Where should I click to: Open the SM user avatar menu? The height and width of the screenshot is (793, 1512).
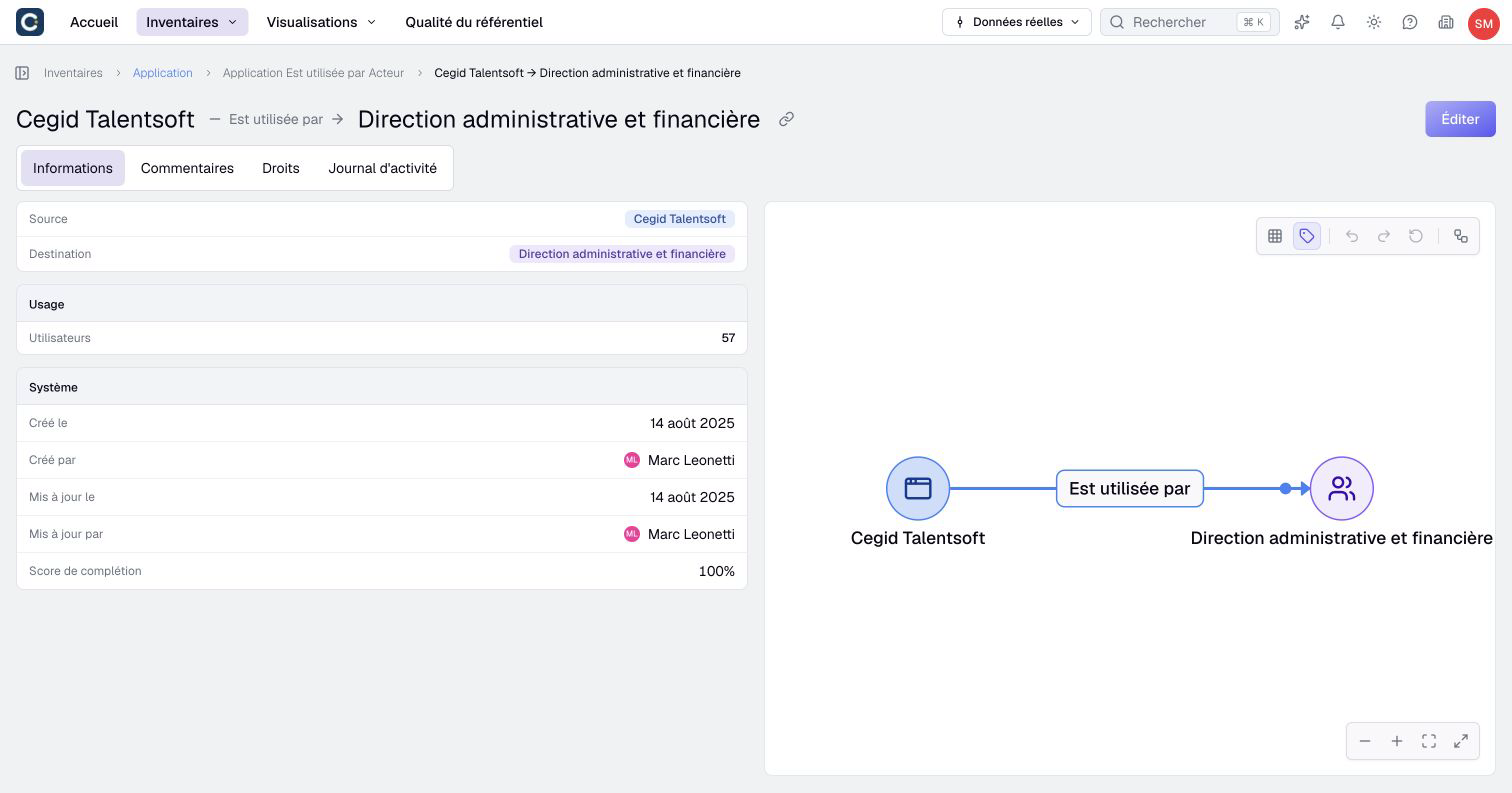tap(1483, 23)
